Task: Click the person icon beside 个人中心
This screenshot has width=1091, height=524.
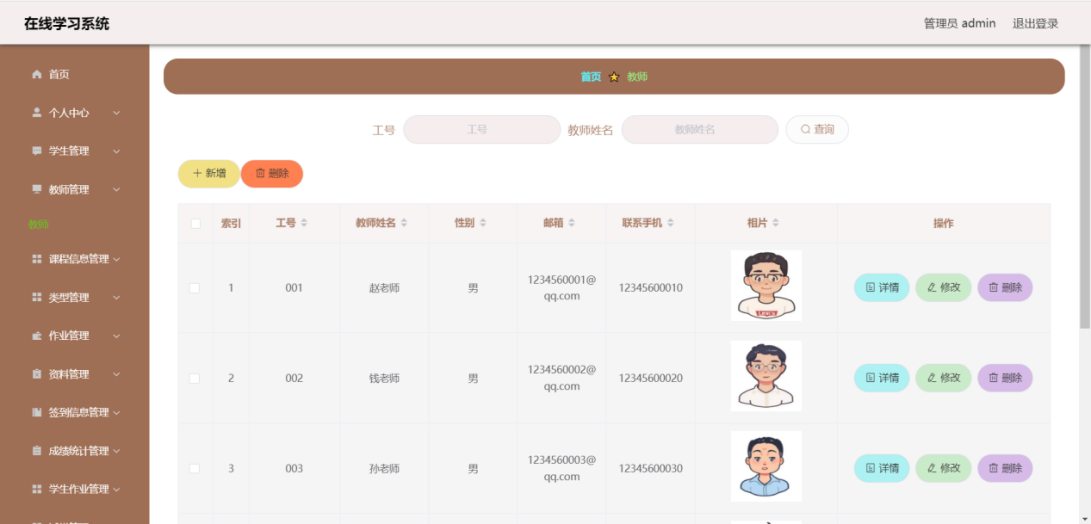Action: [37, 113]
